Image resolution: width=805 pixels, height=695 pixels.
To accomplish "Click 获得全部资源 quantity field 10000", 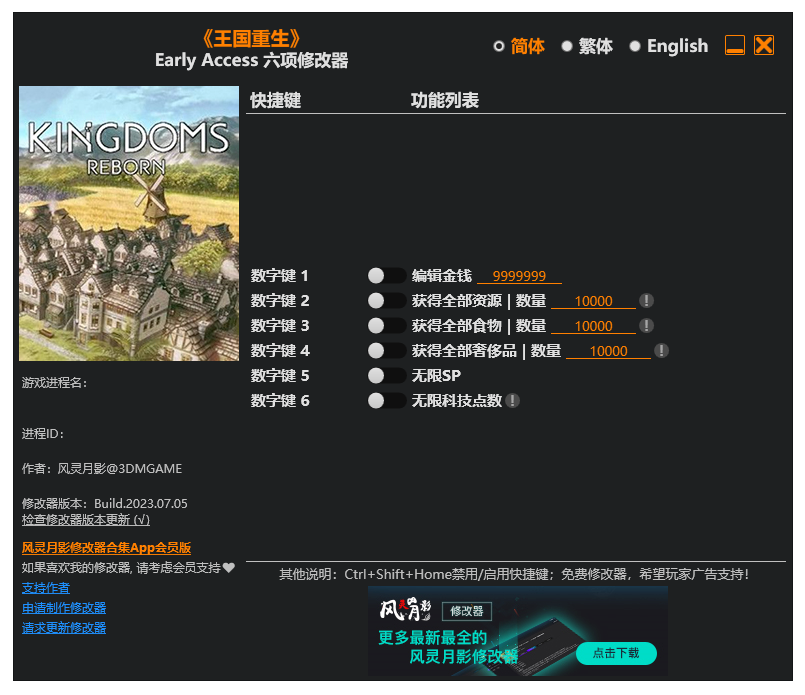I will 593,301.
